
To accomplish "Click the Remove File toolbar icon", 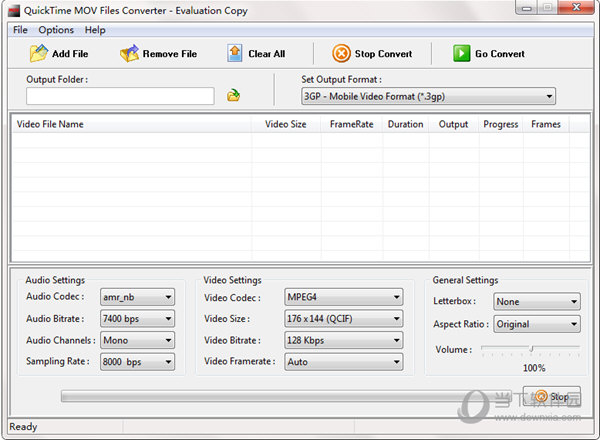I will coord(129,54).
